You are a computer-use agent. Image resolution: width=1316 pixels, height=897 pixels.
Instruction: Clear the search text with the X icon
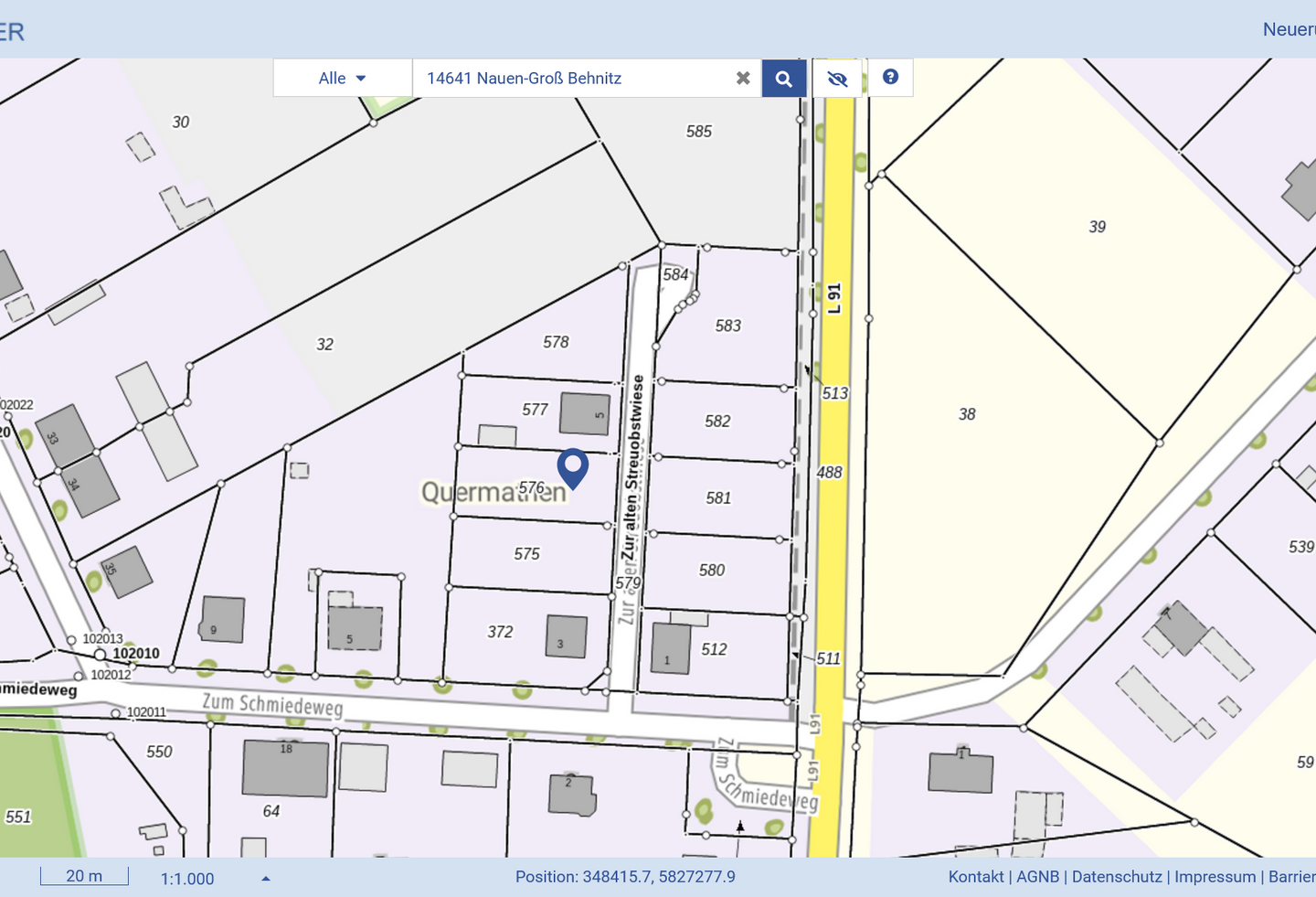743,79
